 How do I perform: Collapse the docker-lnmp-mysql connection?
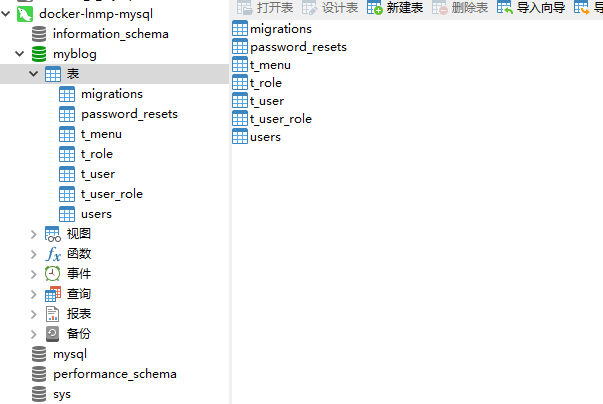point(5,14)
